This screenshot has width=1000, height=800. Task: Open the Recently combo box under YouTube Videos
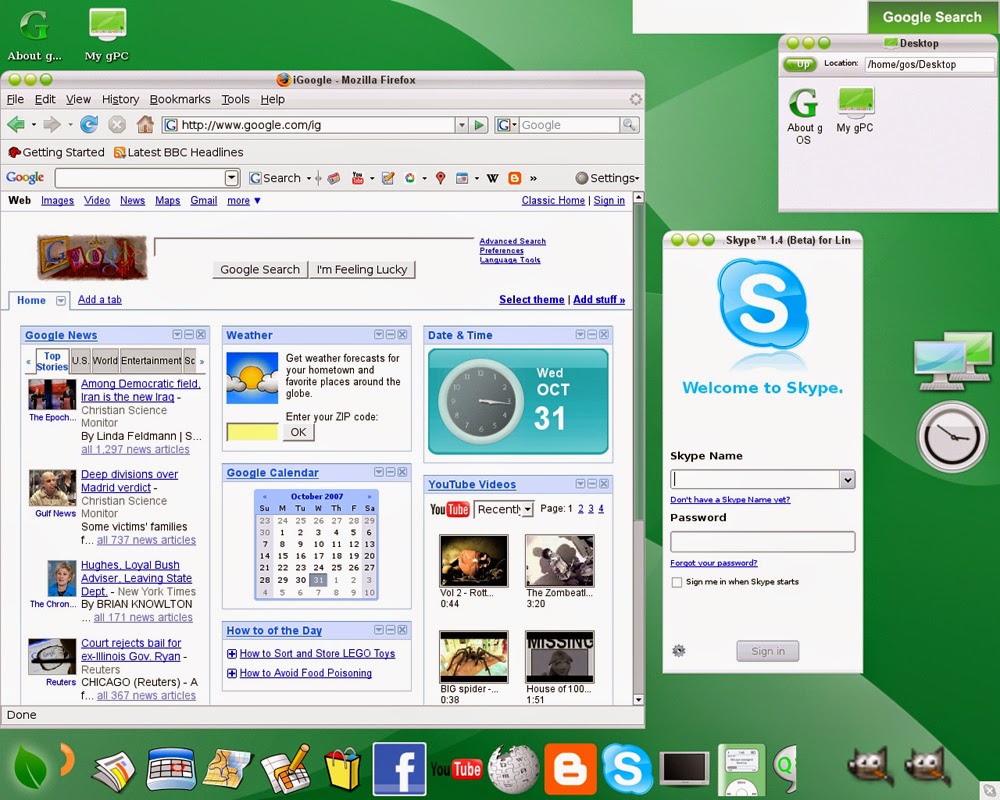pyautogui.click(x=503, y=509)
